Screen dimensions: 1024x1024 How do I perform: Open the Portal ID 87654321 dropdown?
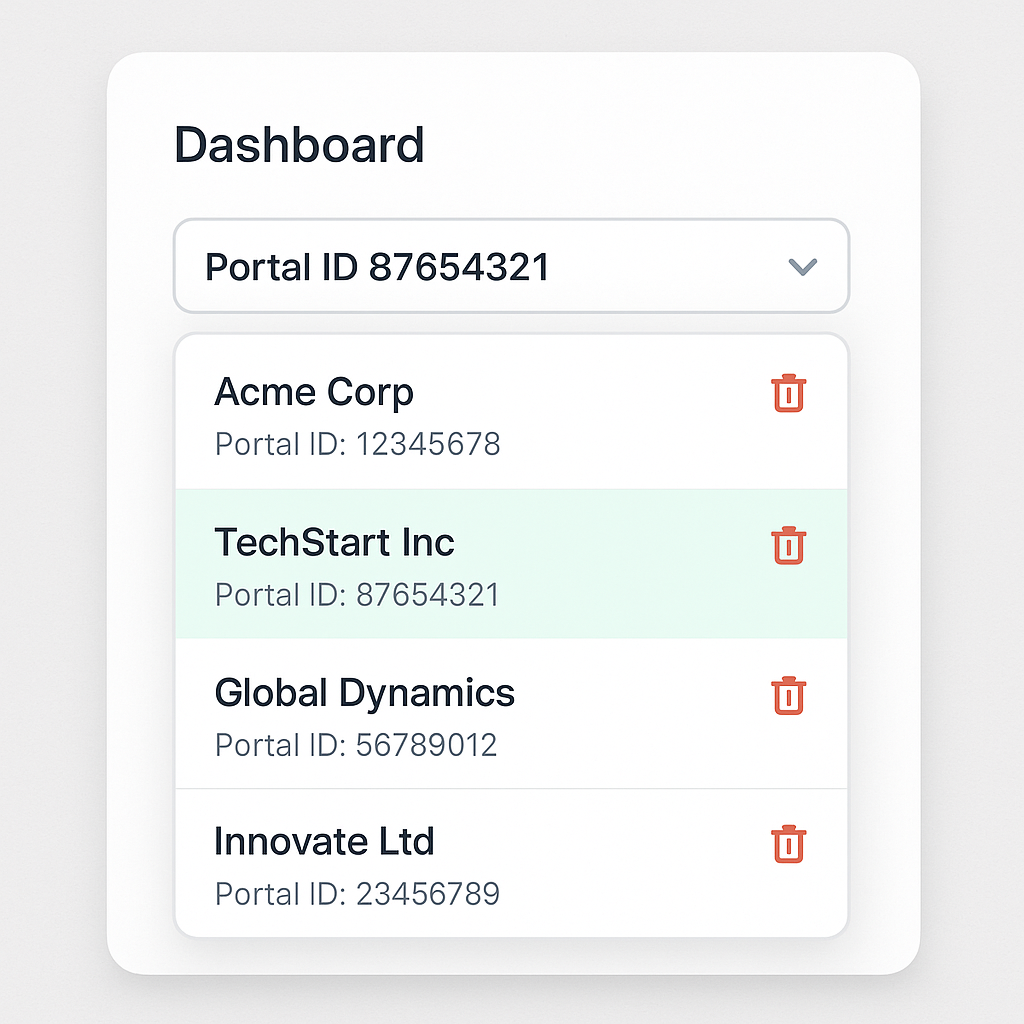click(x=511, y=266)
